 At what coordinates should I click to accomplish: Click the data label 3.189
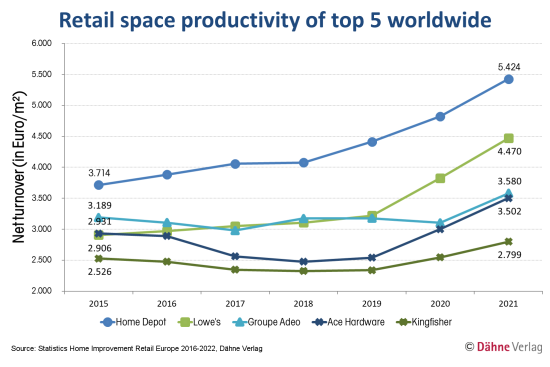click(100, 206)
